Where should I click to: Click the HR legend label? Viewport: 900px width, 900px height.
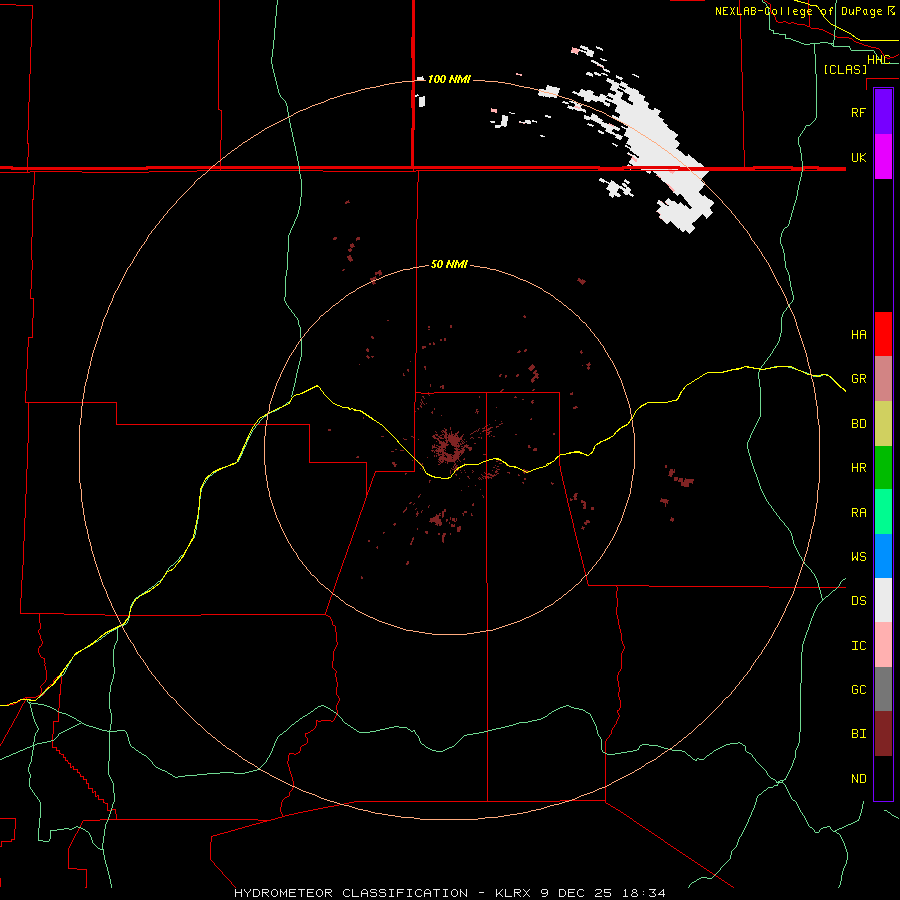pos(858,468)
